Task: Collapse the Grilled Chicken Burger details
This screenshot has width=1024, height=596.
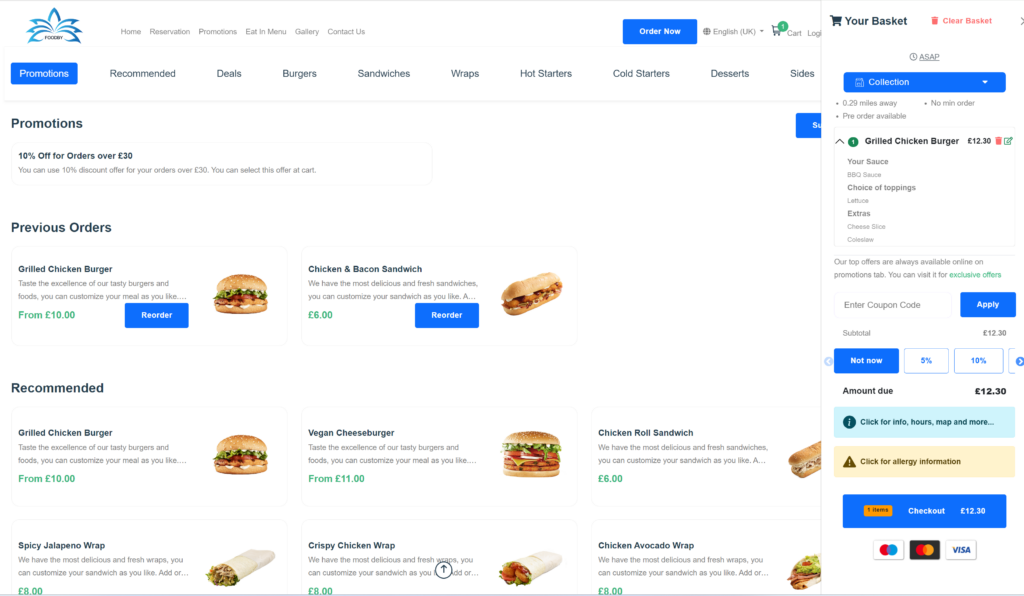Action: [x=839, y=142]
